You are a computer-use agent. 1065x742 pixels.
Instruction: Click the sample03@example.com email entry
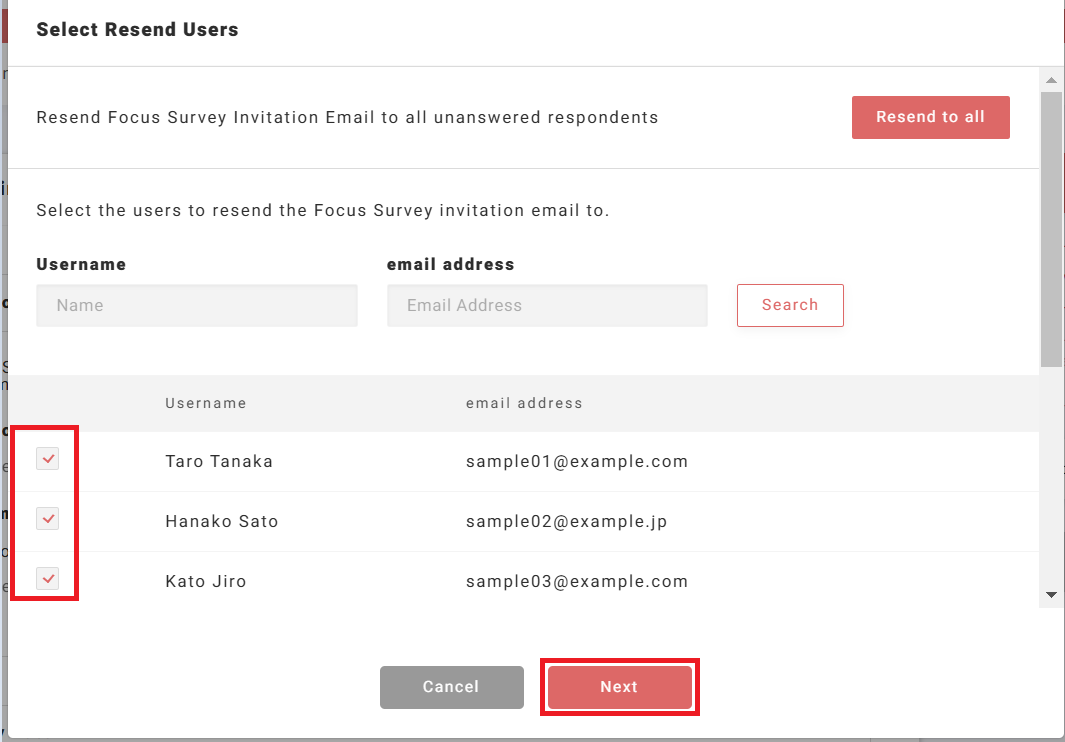(x=576, y=581)
